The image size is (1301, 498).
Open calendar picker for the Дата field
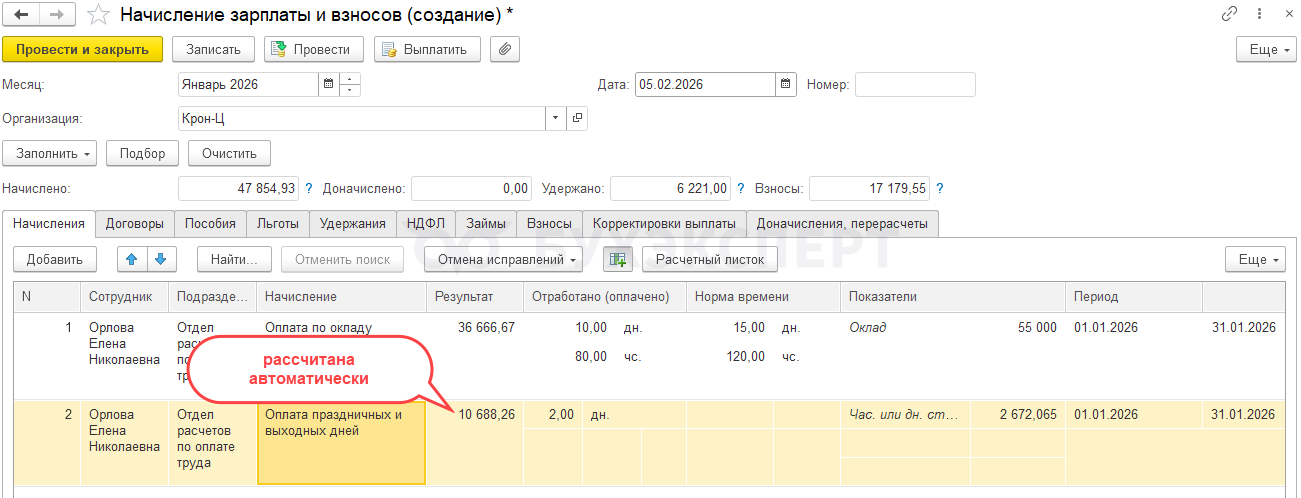click(786, 85)
